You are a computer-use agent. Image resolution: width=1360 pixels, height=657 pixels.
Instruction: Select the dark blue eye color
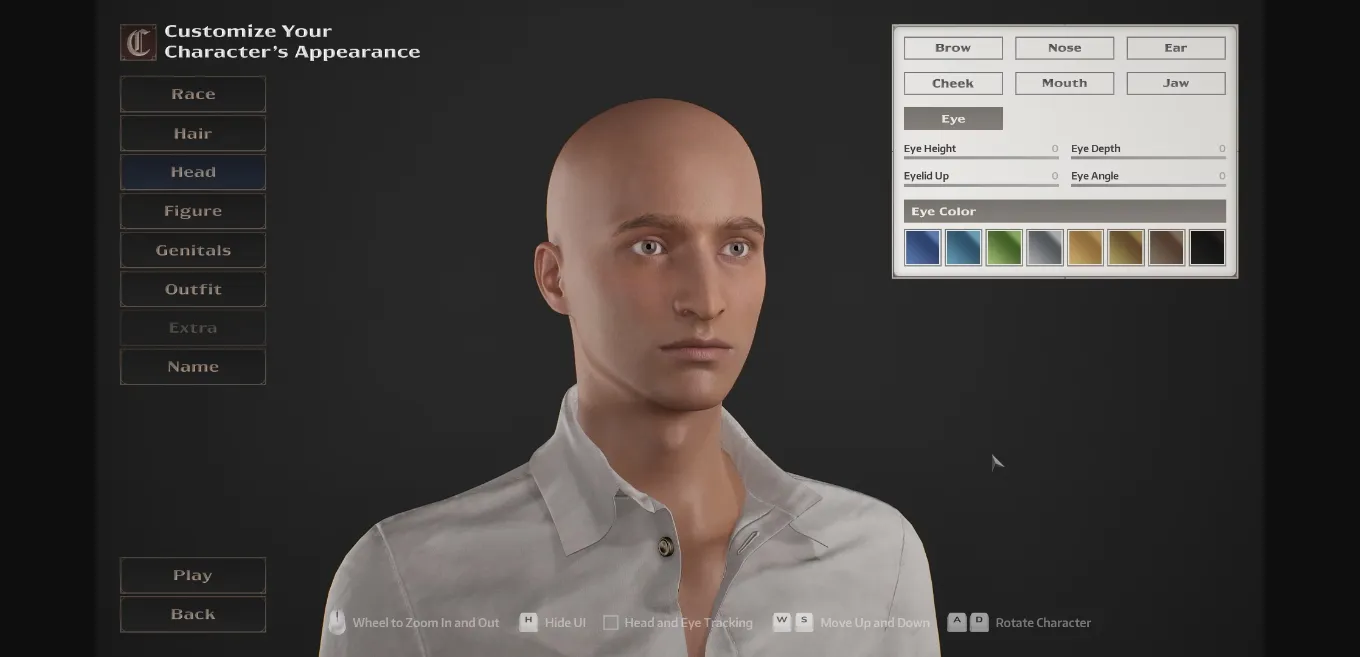[x=922, y=247]
